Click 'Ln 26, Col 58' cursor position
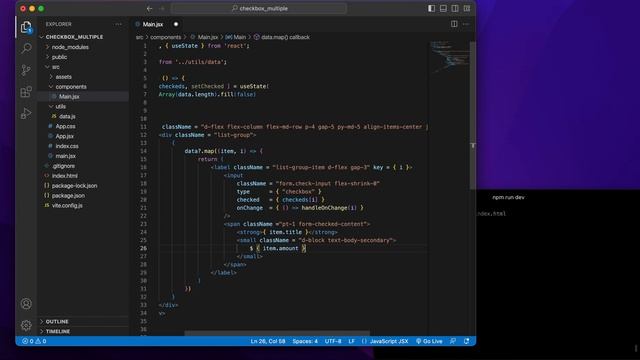This screenshot has width=640, height=360. pos(268,341)
